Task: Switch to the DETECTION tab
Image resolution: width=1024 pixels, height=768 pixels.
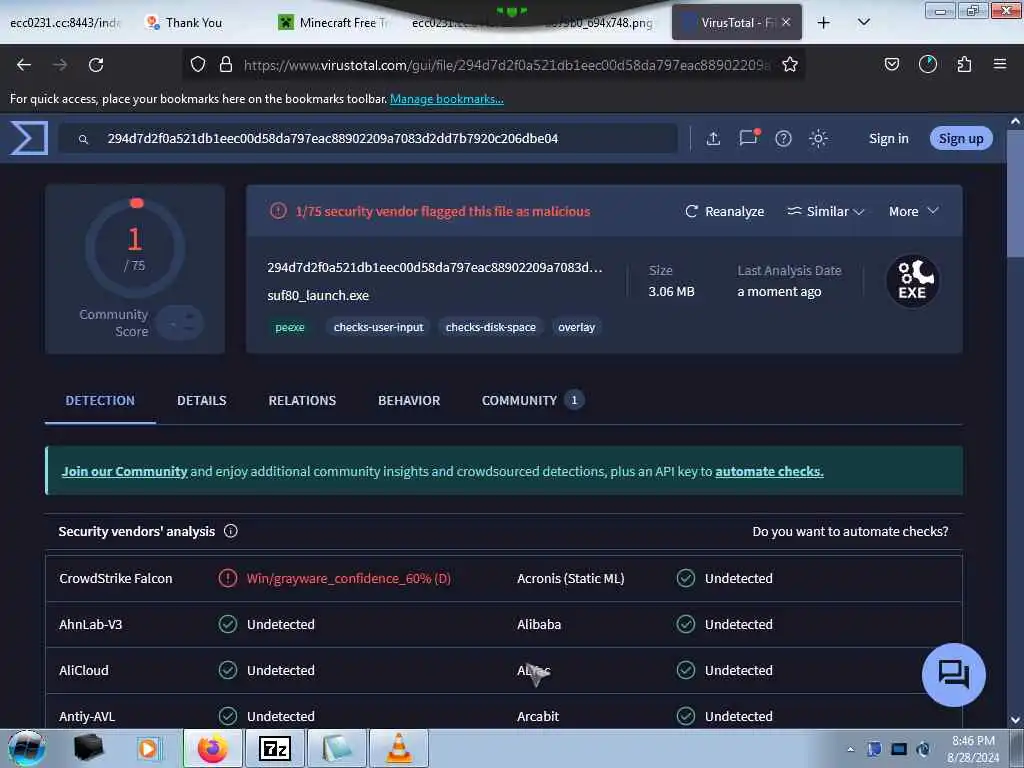Action: (x=100, y=400)
